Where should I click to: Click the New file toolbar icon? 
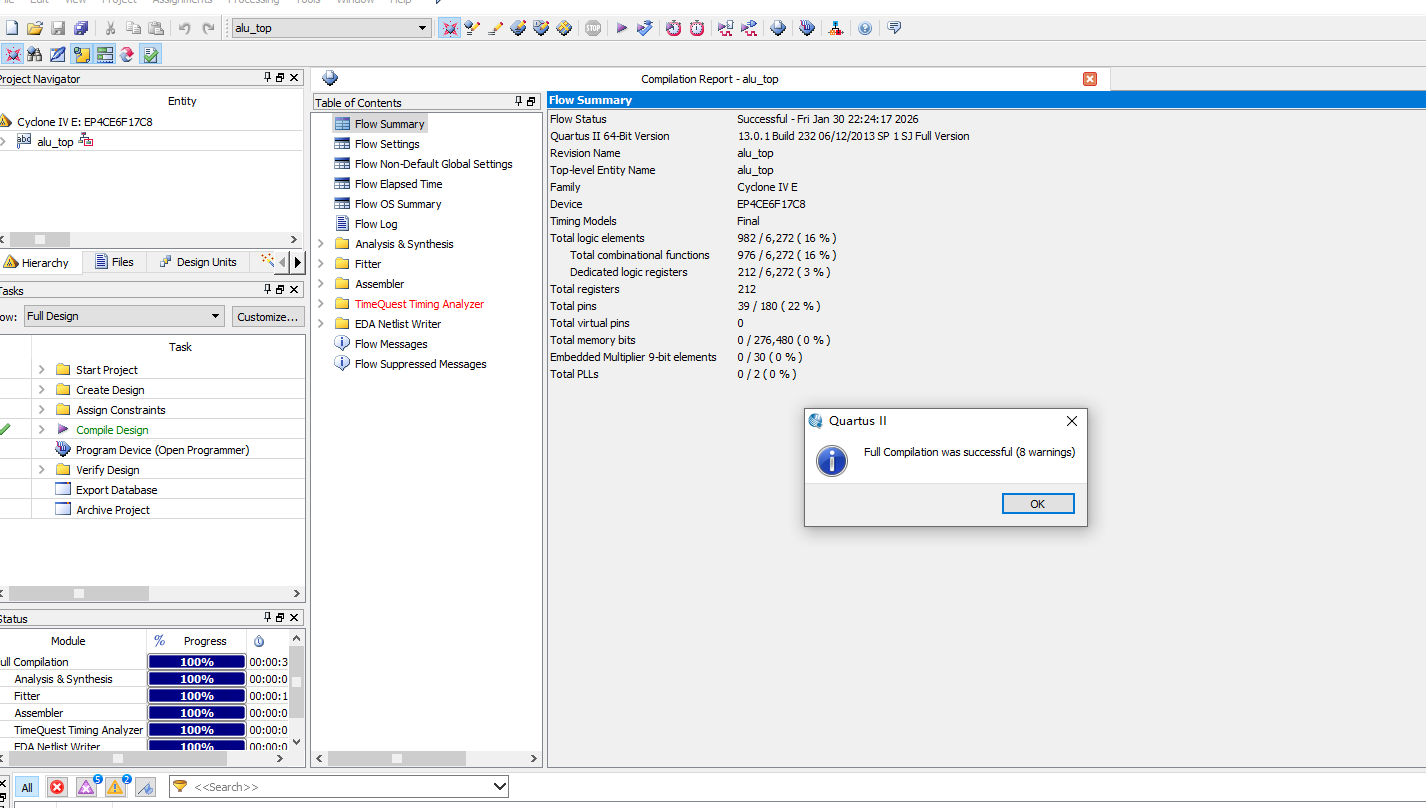13,28
